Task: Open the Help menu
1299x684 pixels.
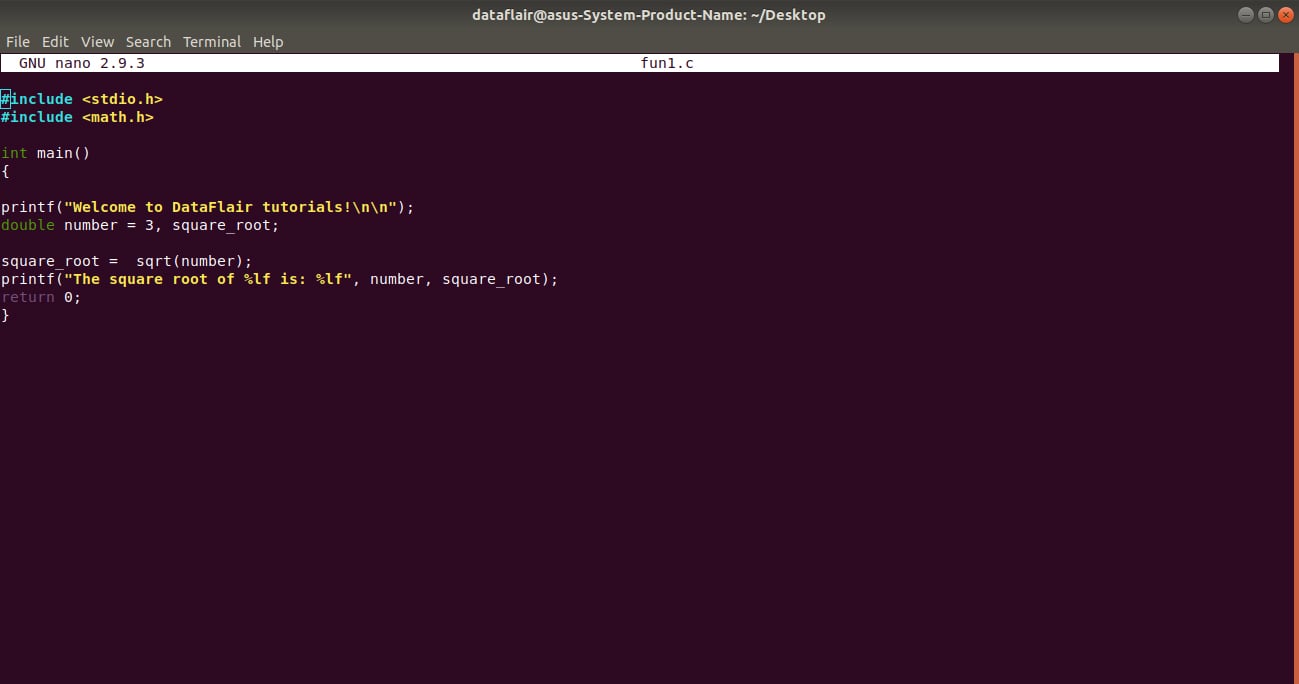Action: [267, 41]
